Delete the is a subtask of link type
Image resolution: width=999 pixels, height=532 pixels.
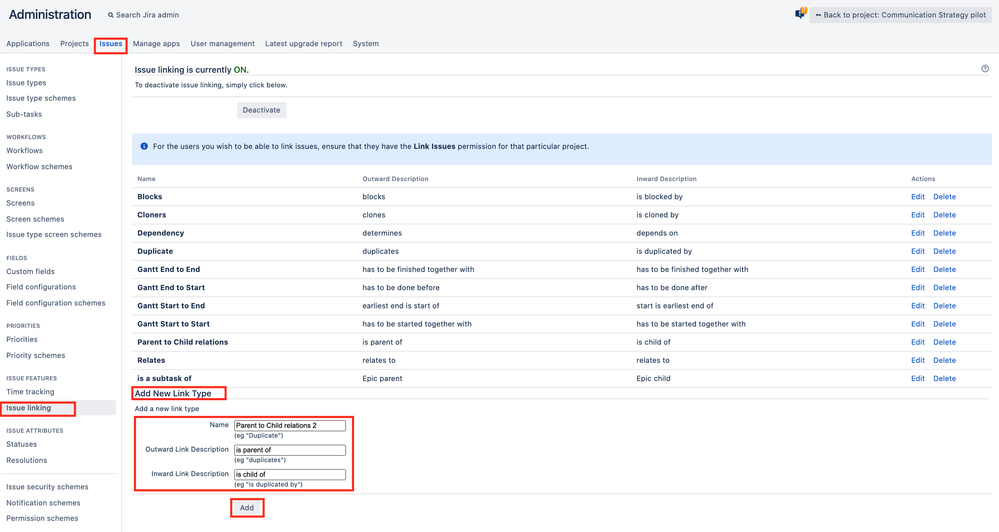click(x=944, y=378)
